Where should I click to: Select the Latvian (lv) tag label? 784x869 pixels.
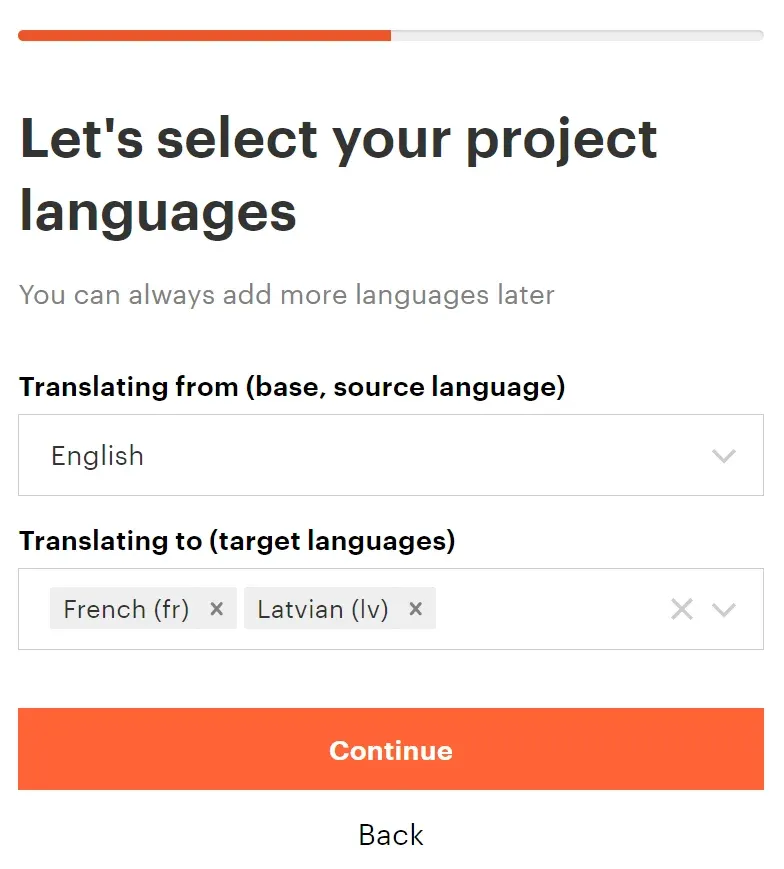322,609
